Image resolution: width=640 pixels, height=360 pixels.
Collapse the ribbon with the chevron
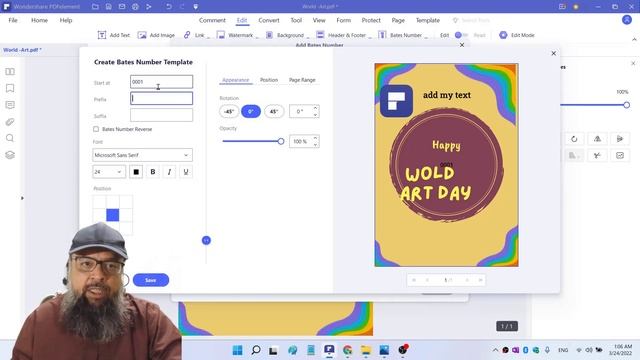coord(634,39)
